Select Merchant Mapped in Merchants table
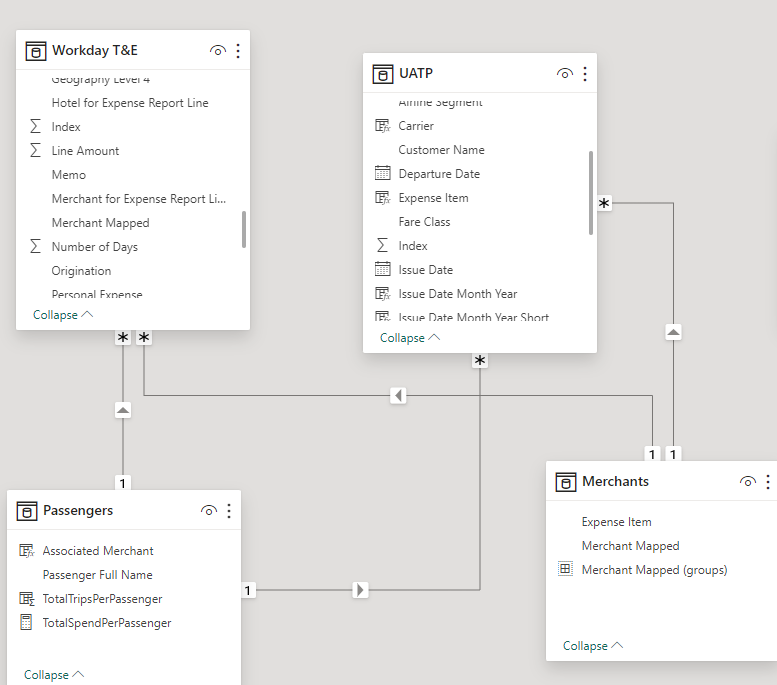 [x=630, y=546]
